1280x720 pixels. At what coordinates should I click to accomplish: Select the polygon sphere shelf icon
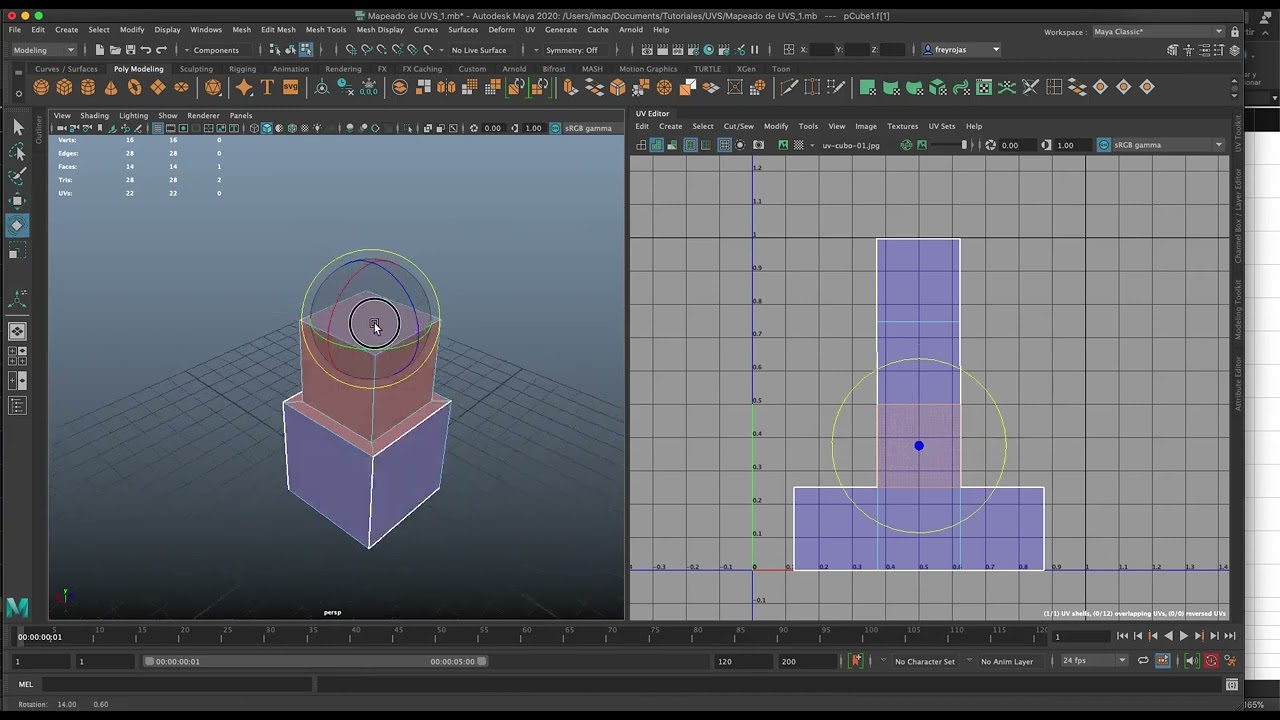(x=41, y=88)
